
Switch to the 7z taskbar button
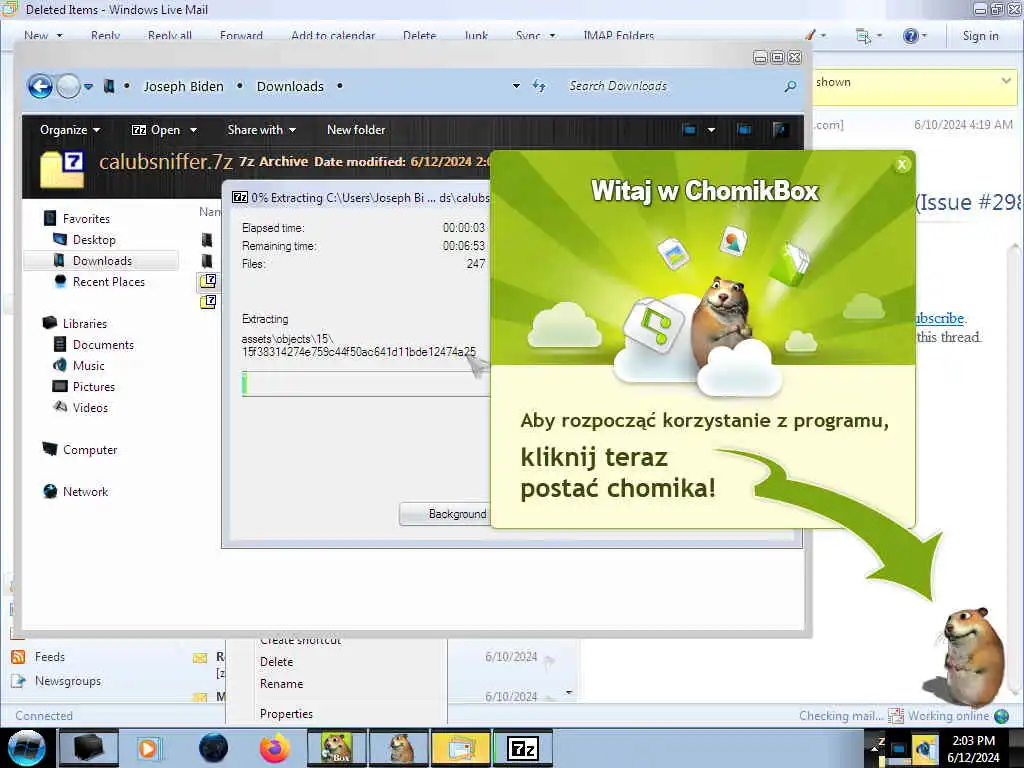pyautogui.click(x=522, y=748)
